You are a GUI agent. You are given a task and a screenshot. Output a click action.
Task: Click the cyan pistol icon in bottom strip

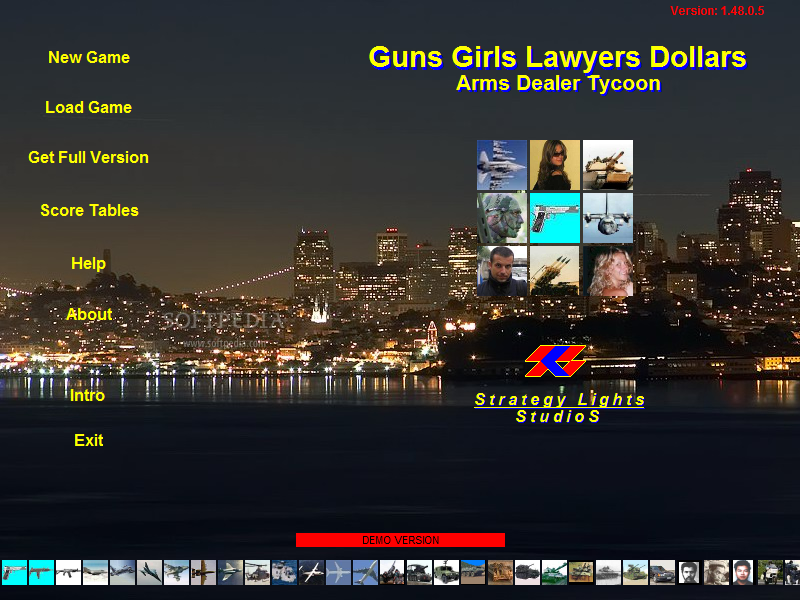[14, 572]
